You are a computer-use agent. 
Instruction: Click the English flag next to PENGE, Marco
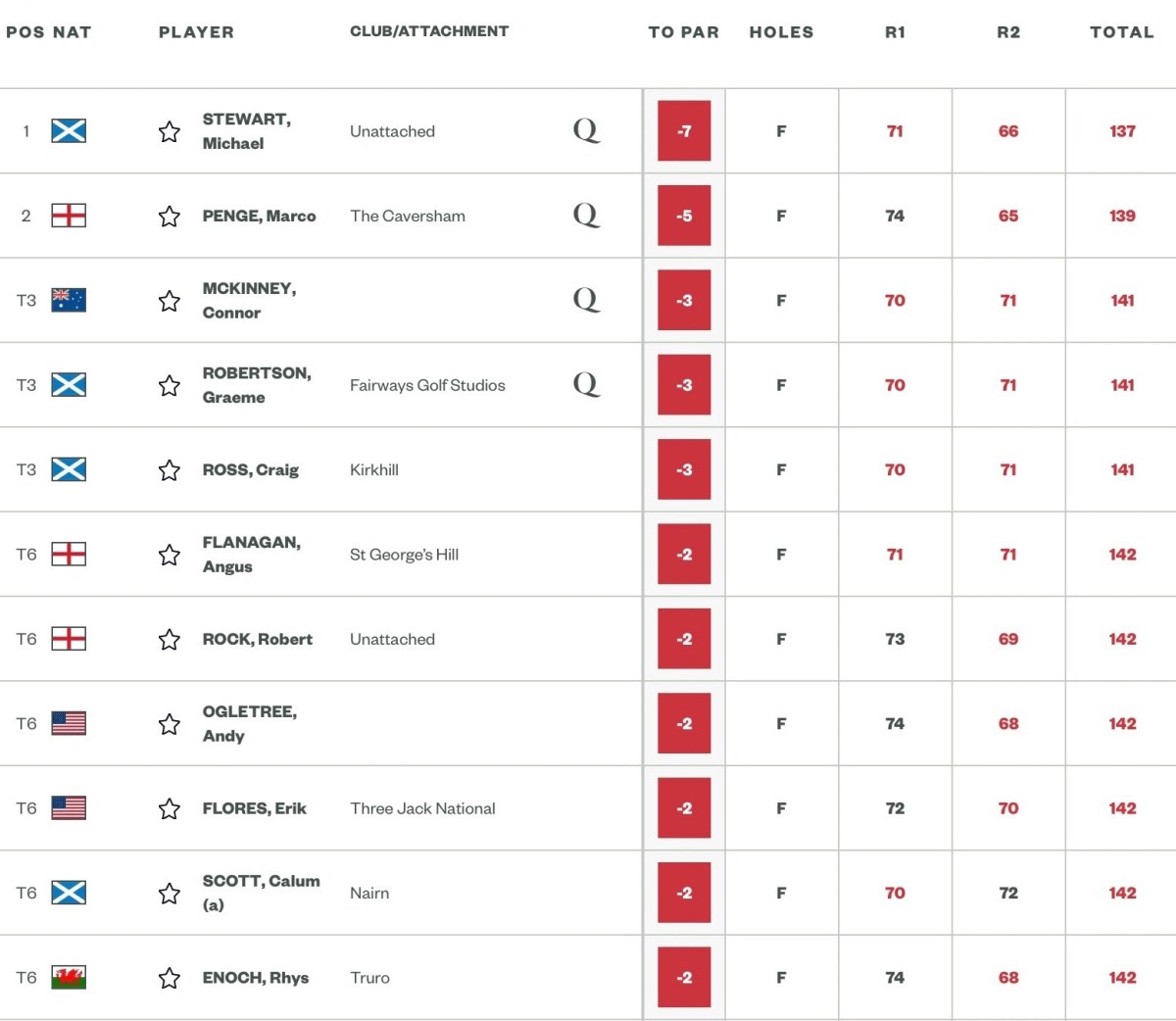69,216
